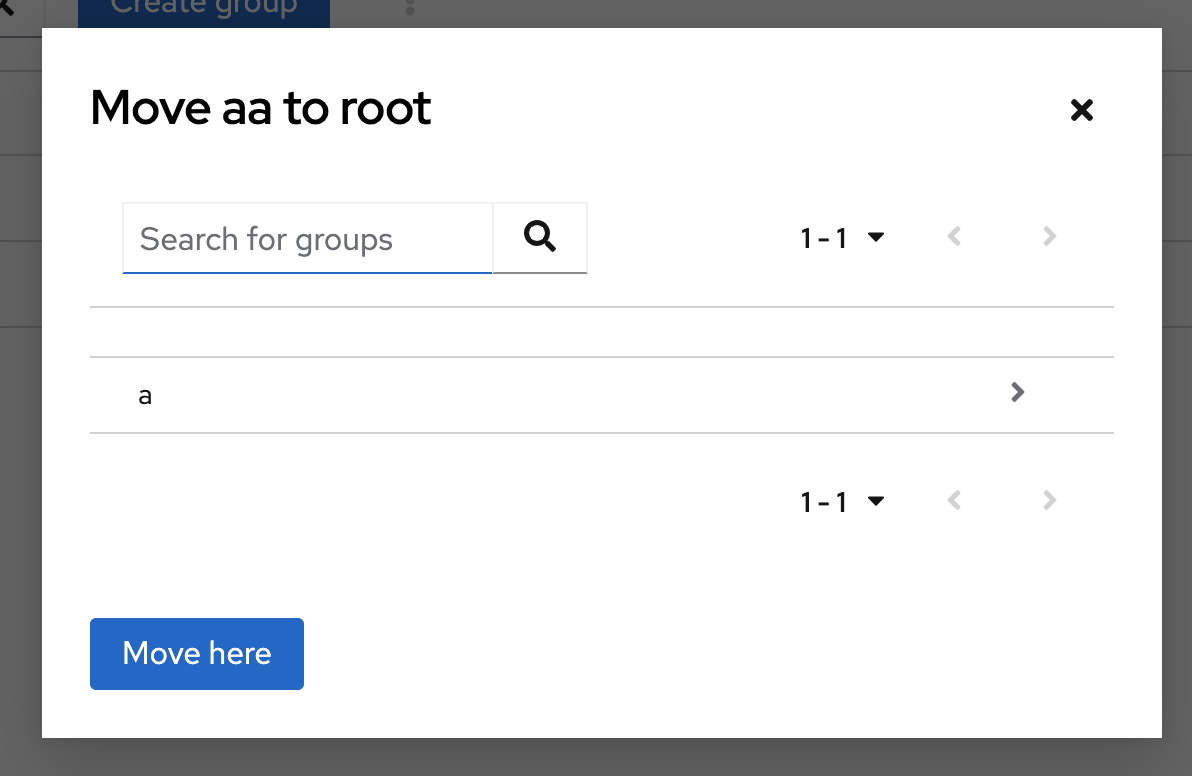This screenshot has height=776, width=1192.
Task: Expand group 'a' with the right chevron
Action: [1017, 392]
